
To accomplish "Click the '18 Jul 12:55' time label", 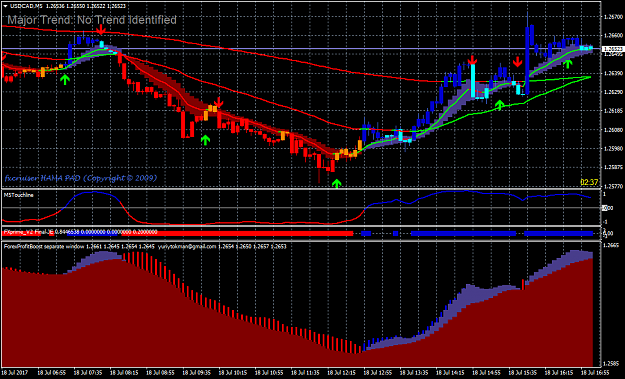I will [x=379, y=373].
